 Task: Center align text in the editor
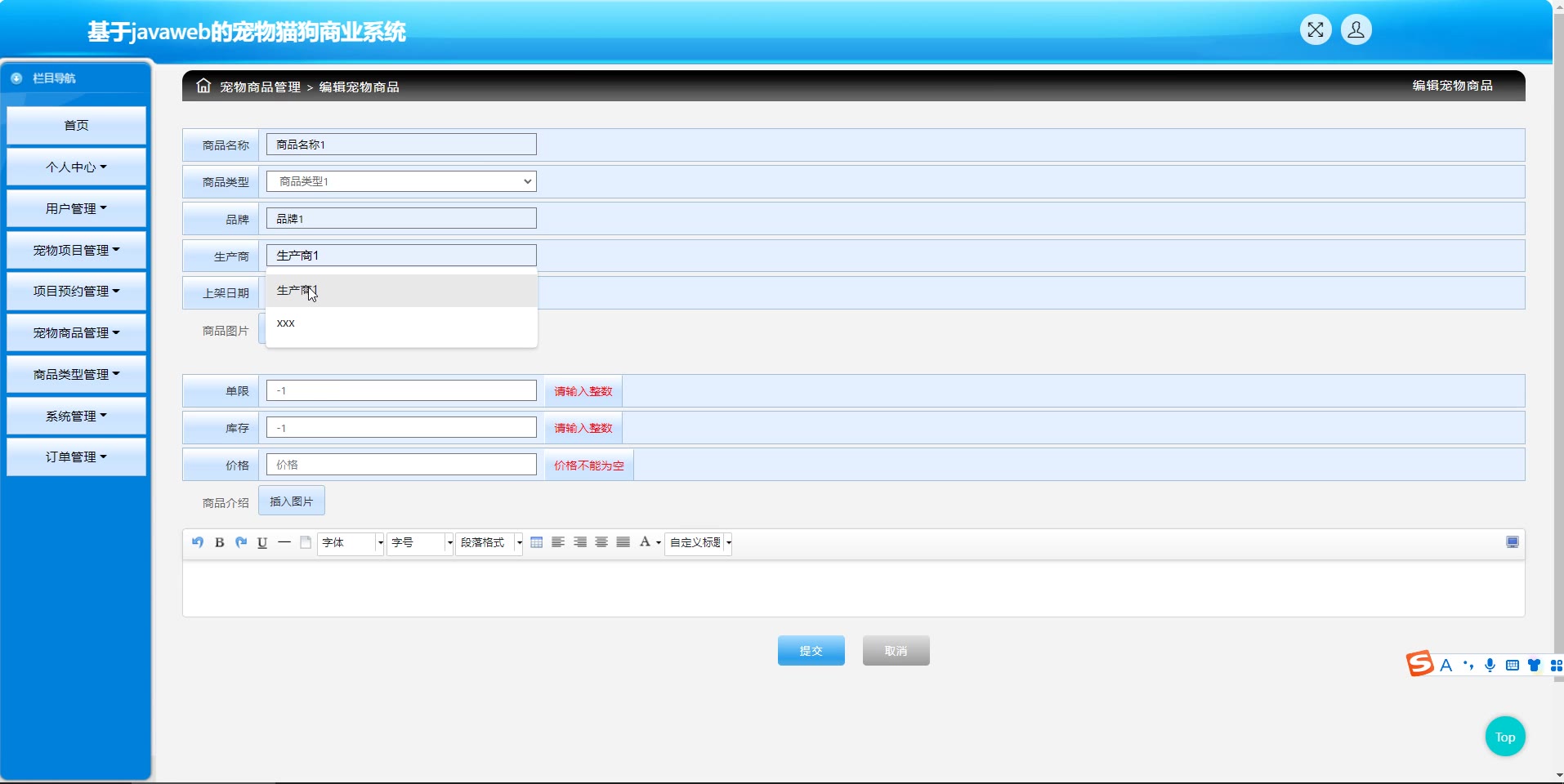[x=601, y=542]
